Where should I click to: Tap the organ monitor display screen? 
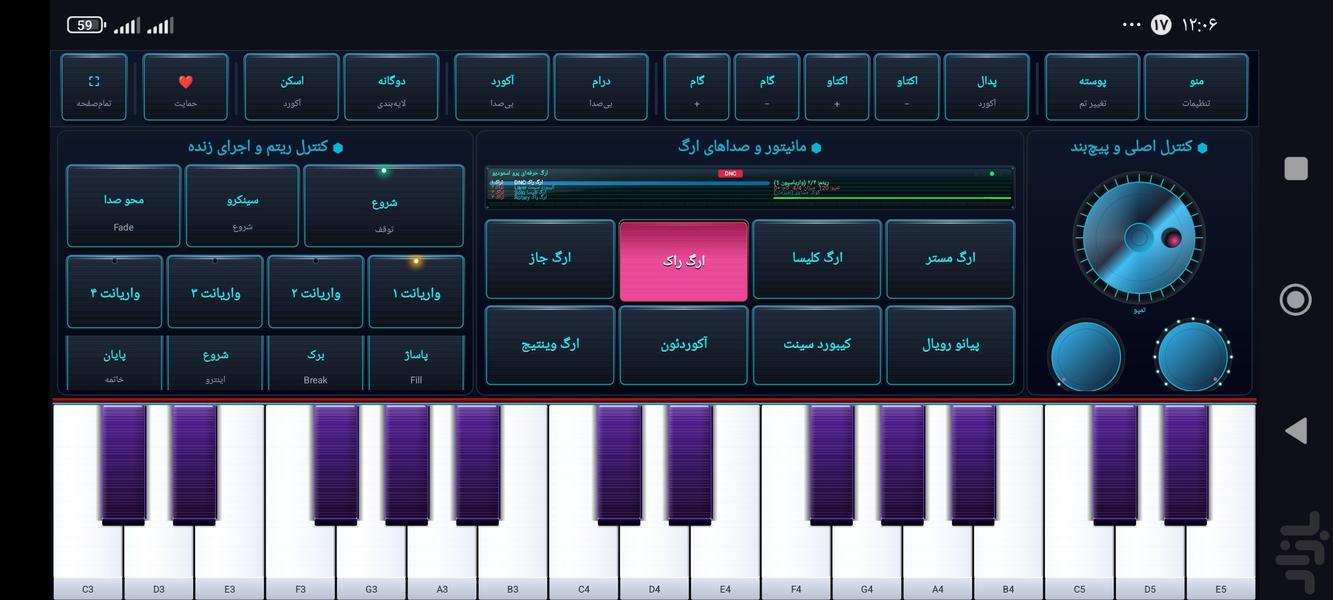(x=750, y=187)
